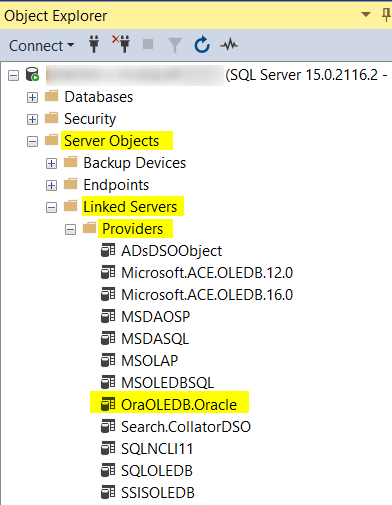Image resolution: width=392 pixels, height=505 pixels.
Task: Select the Linked Servers tree item
Action: point(130,207)
